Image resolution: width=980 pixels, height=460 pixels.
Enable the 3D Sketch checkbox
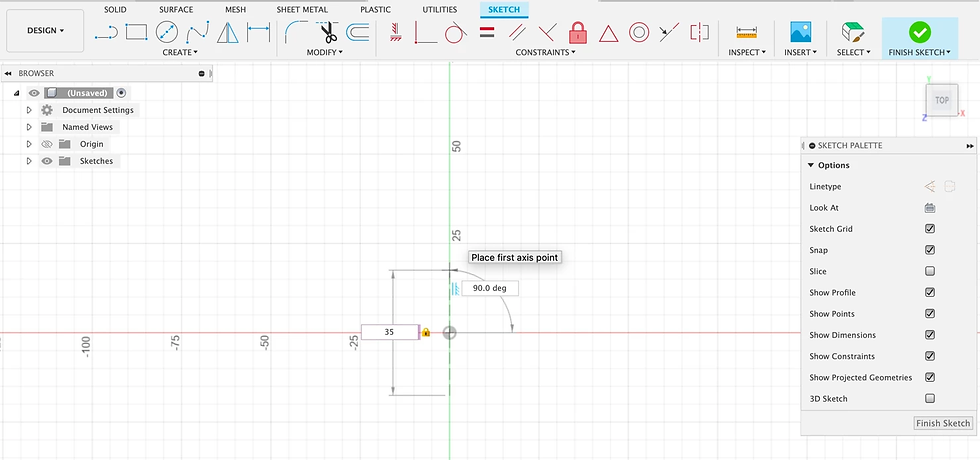point(930,399)
